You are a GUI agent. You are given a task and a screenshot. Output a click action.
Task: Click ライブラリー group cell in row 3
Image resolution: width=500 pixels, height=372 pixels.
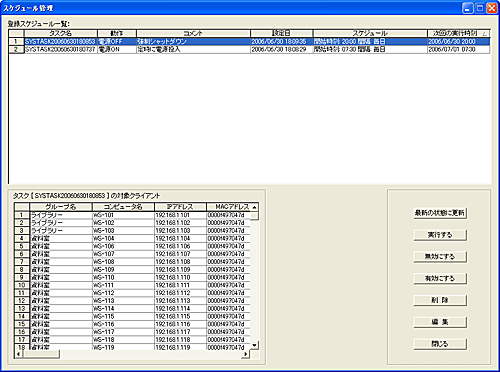61,231
